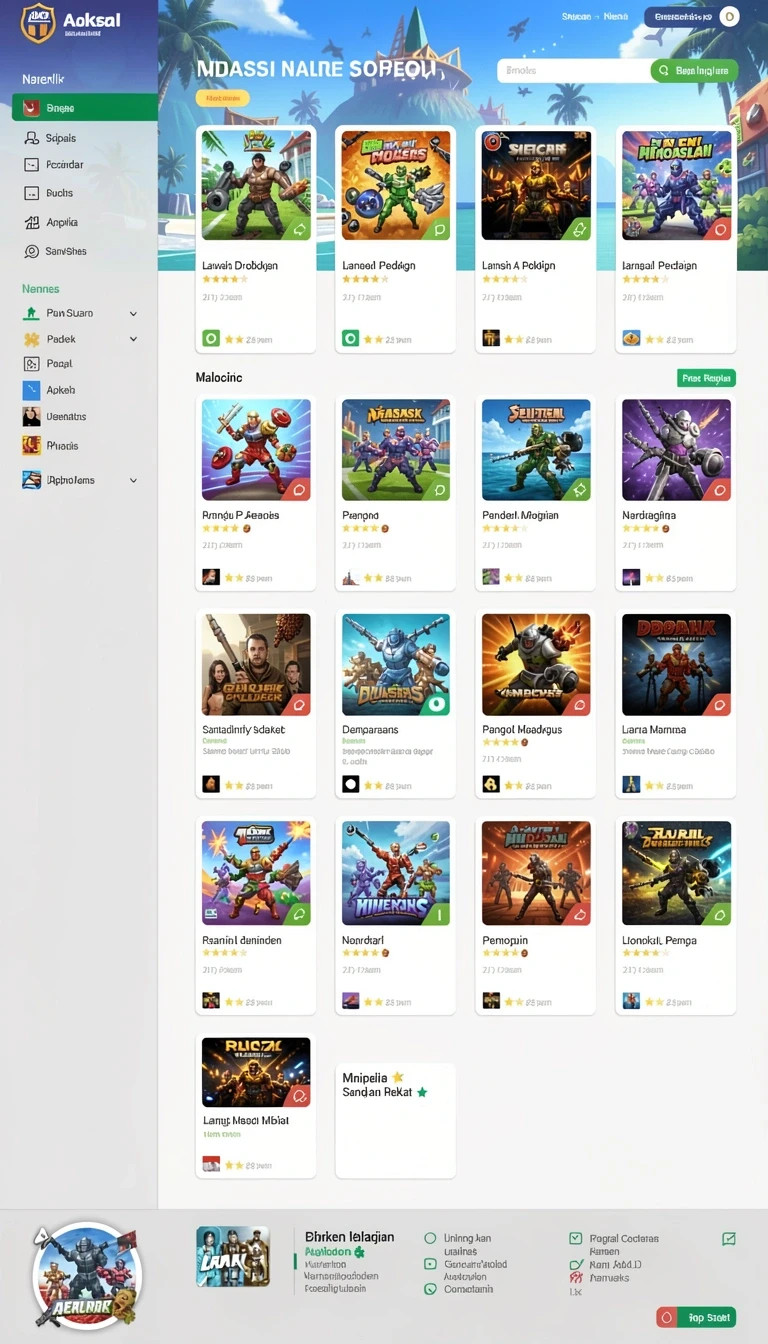Viewport: 768px width, 1344px height.
Task: Open the Nleah header link
Action: [615, 17]
